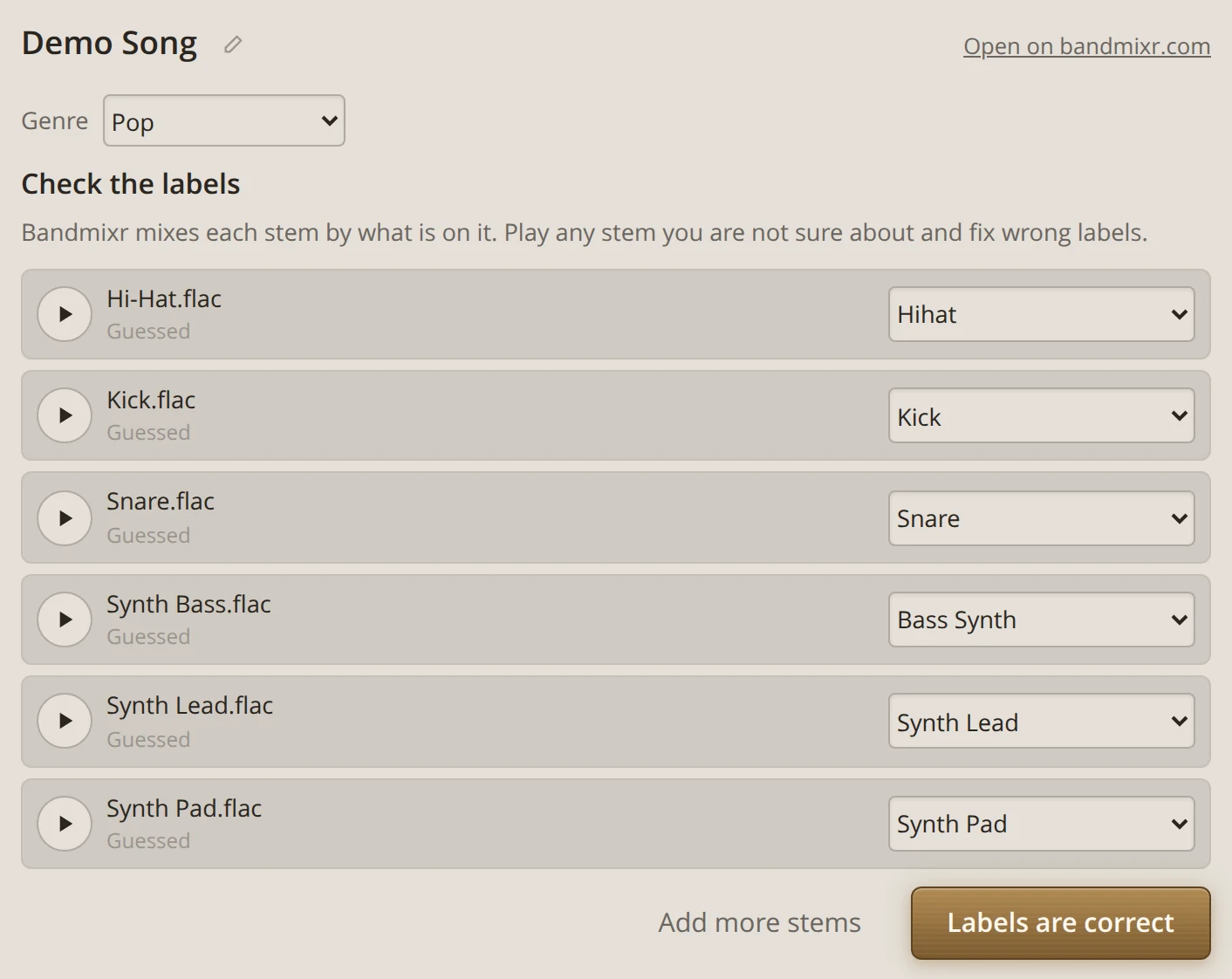Click Guessed under Hi-Hat.flac
1232x979 pixels.
click(x=148, y=332)
